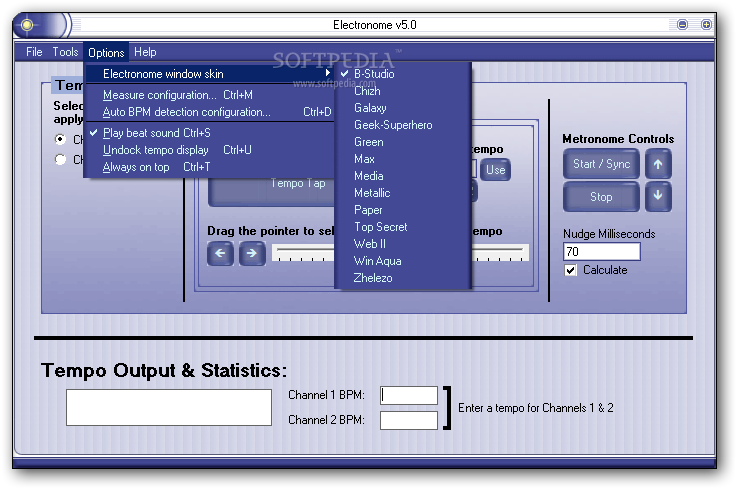The width and height of the screenshot is (737, 489).
Task: Open the Tools menu
Action: tap(65, 52)
